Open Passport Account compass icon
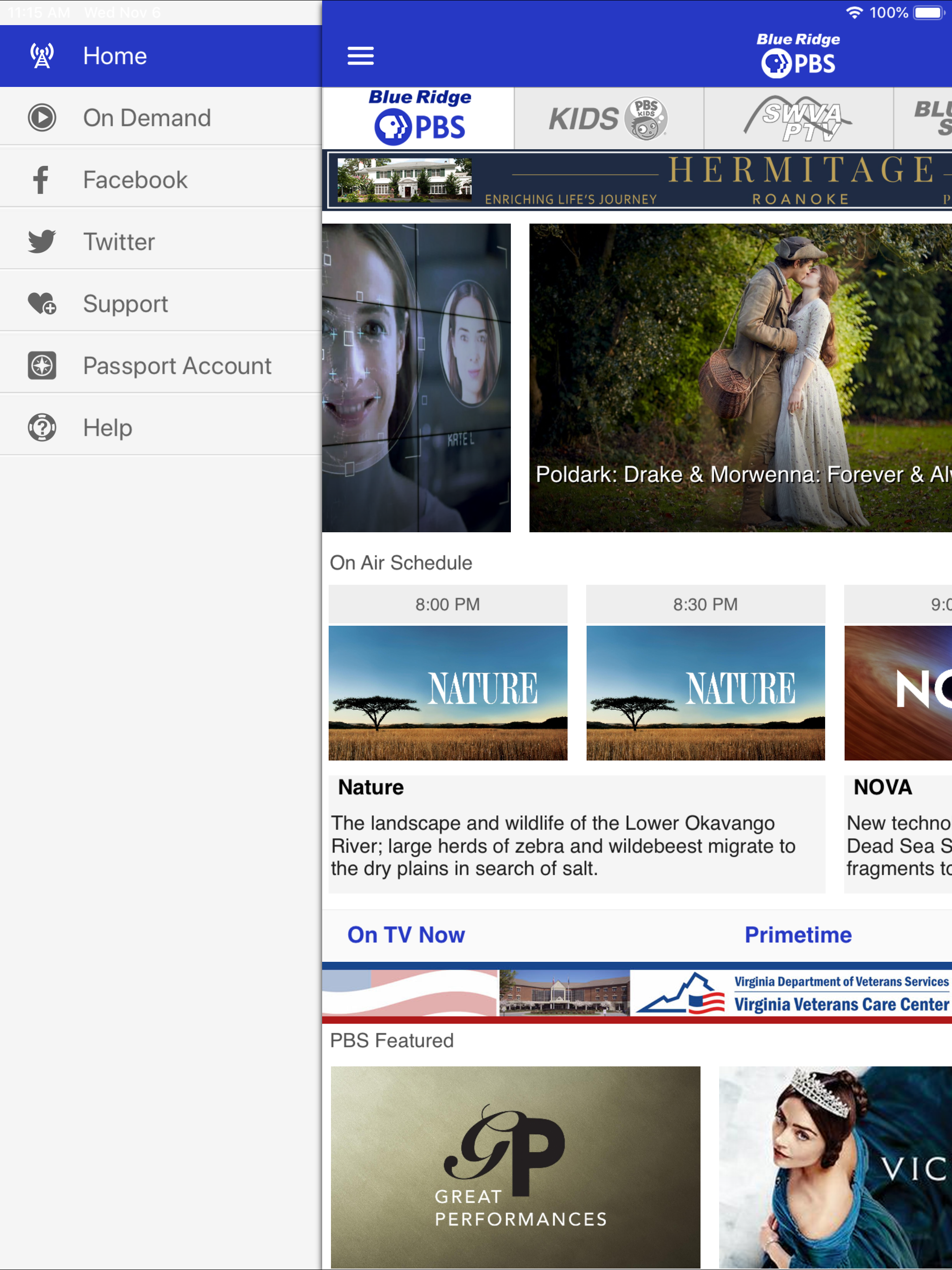Screen dimensions: 952x1270 (x=42, y=366)
